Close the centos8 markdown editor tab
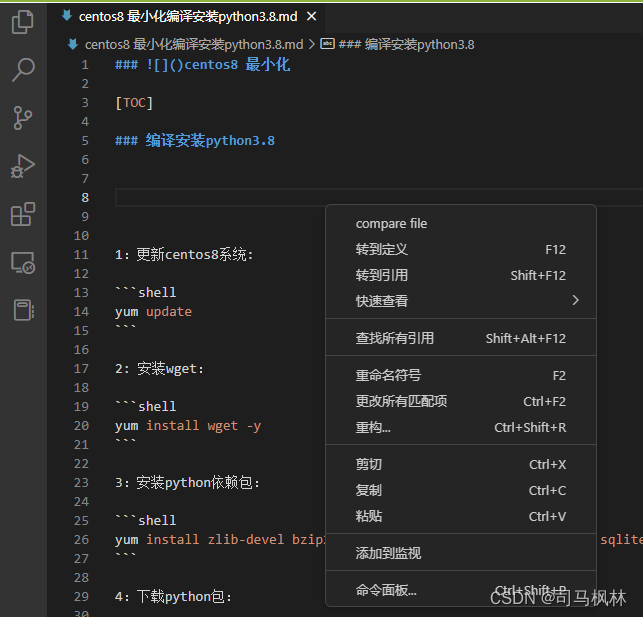This screenshot has height=617, width=643. point(312,16)
